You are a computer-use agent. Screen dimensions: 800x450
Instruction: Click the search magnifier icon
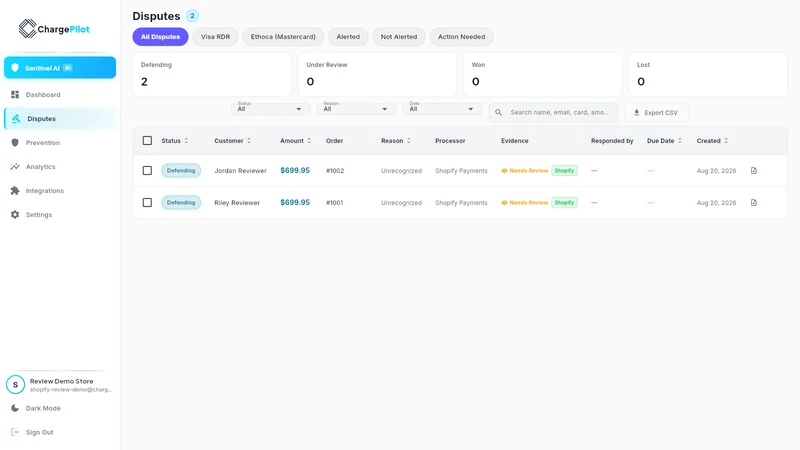498,112
